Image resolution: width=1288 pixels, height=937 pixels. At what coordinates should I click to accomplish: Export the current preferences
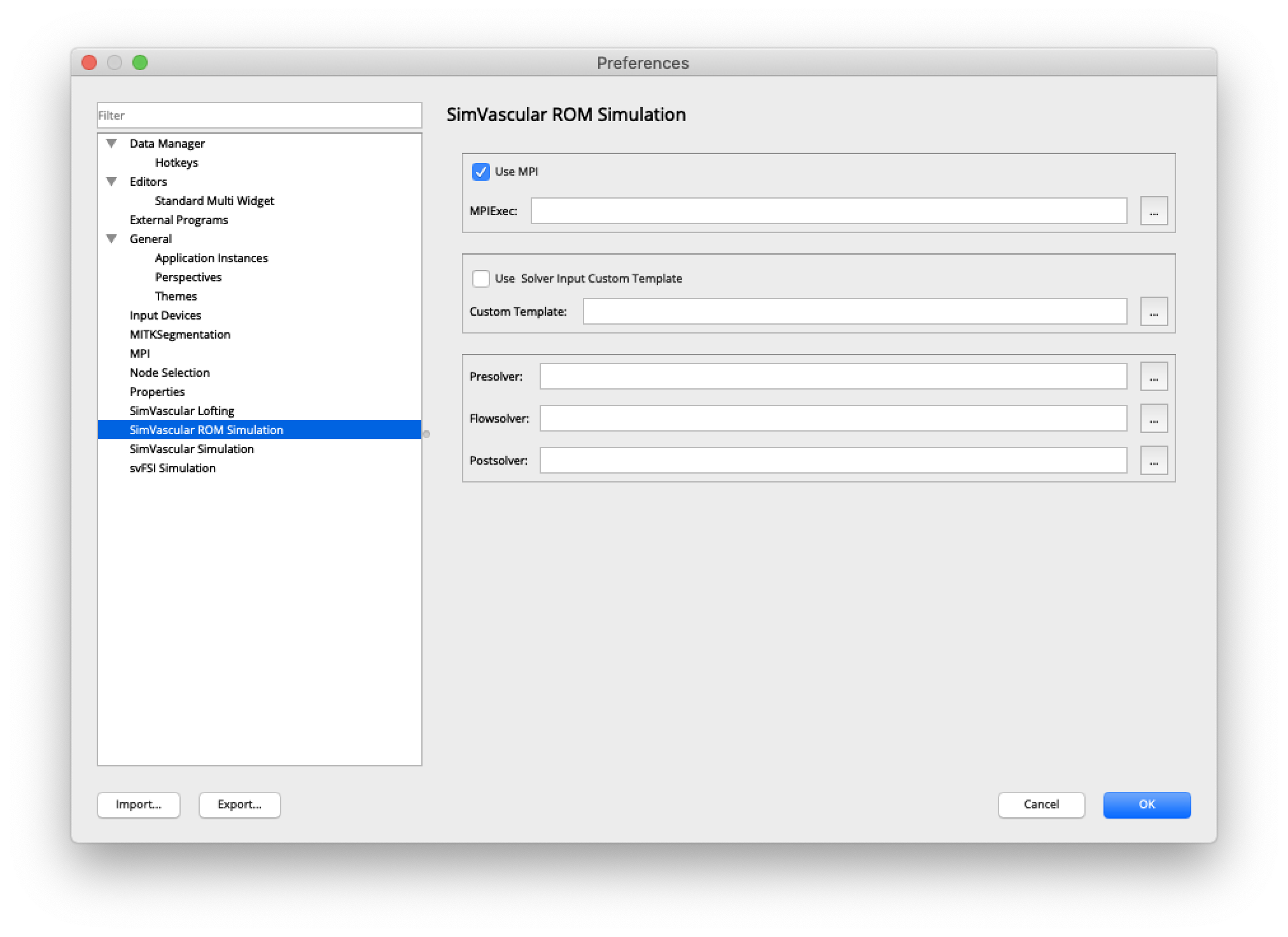point(239,805)
